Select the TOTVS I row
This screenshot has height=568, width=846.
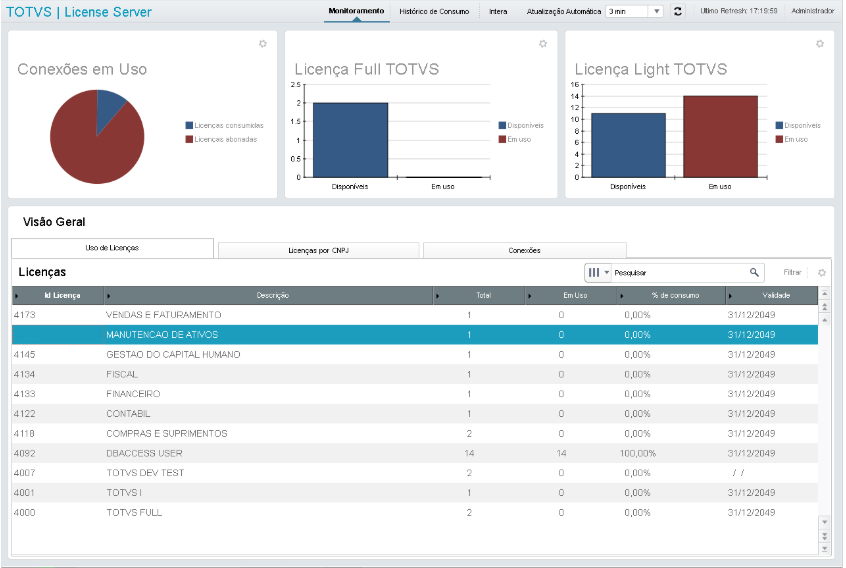(x=414, y=493)
